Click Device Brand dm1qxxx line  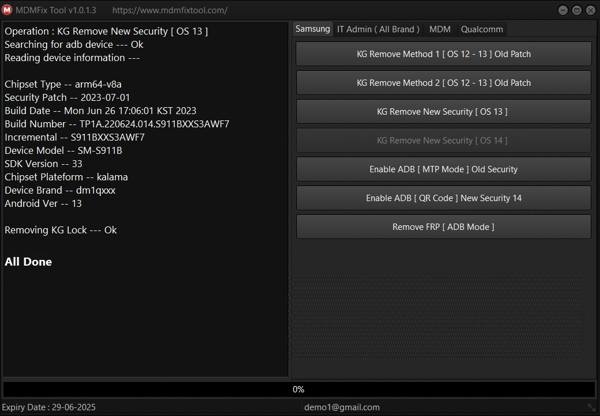pyautogui.click(x=60, y=190)
